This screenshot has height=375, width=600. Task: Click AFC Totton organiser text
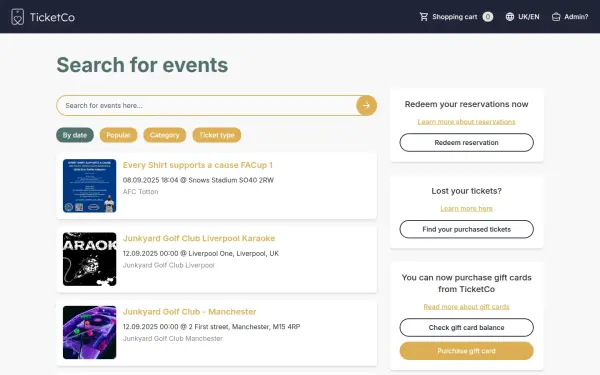[x=140, y=192]
